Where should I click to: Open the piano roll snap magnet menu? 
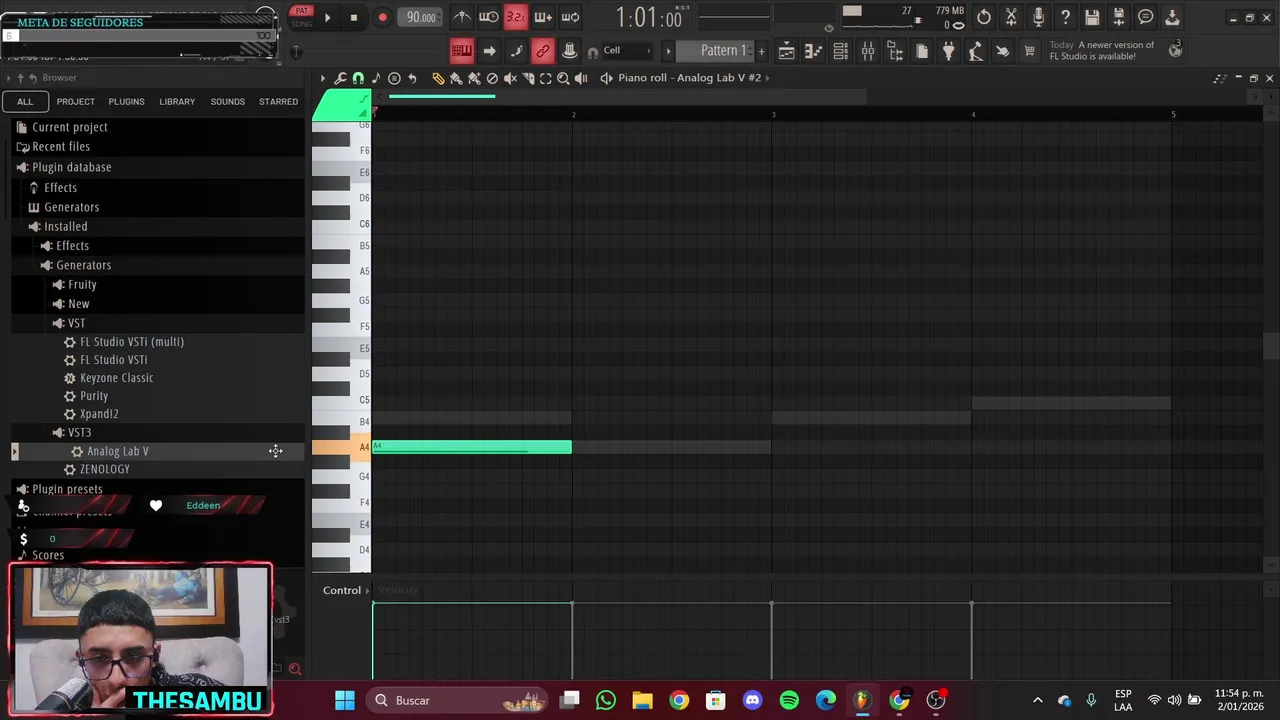click(x=358, y=78)
